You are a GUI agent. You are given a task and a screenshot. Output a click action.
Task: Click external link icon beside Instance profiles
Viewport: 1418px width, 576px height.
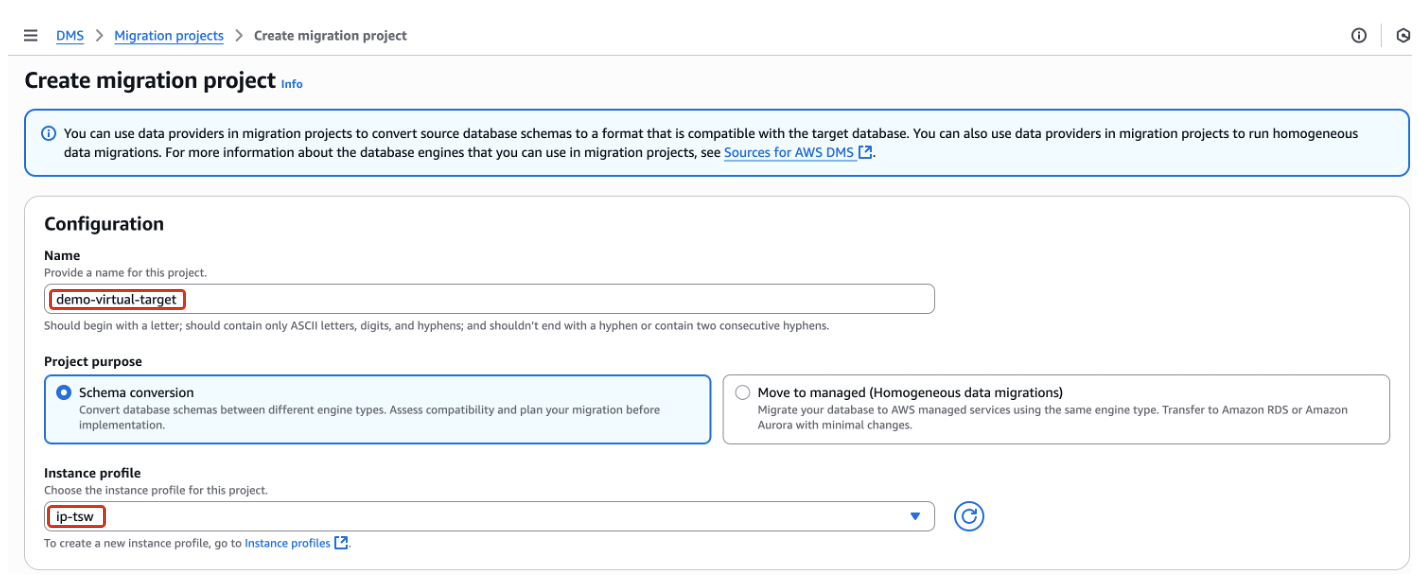[341, 543]
